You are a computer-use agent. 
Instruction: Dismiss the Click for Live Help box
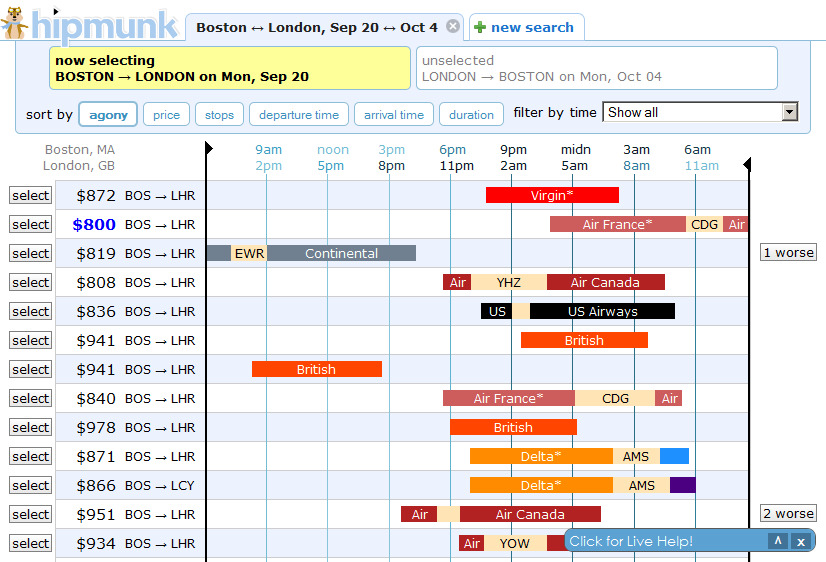tap(800, 541)
